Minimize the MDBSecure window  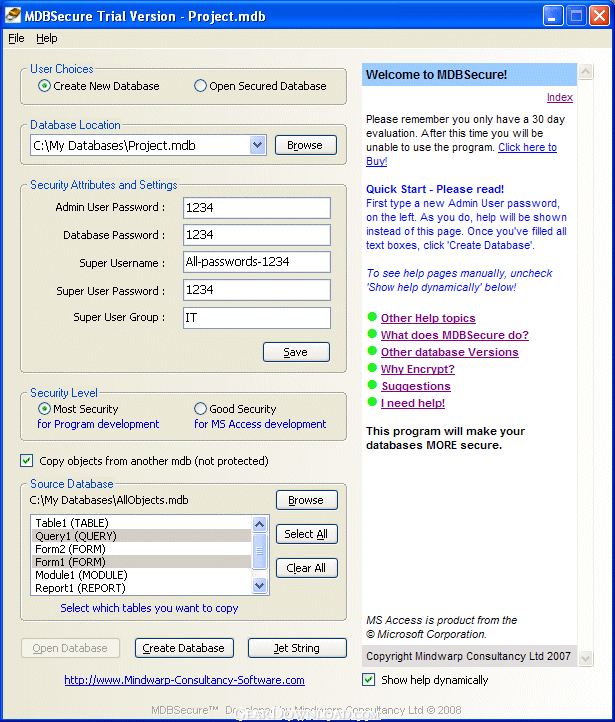pyautogui.click(x=553, y=16)
